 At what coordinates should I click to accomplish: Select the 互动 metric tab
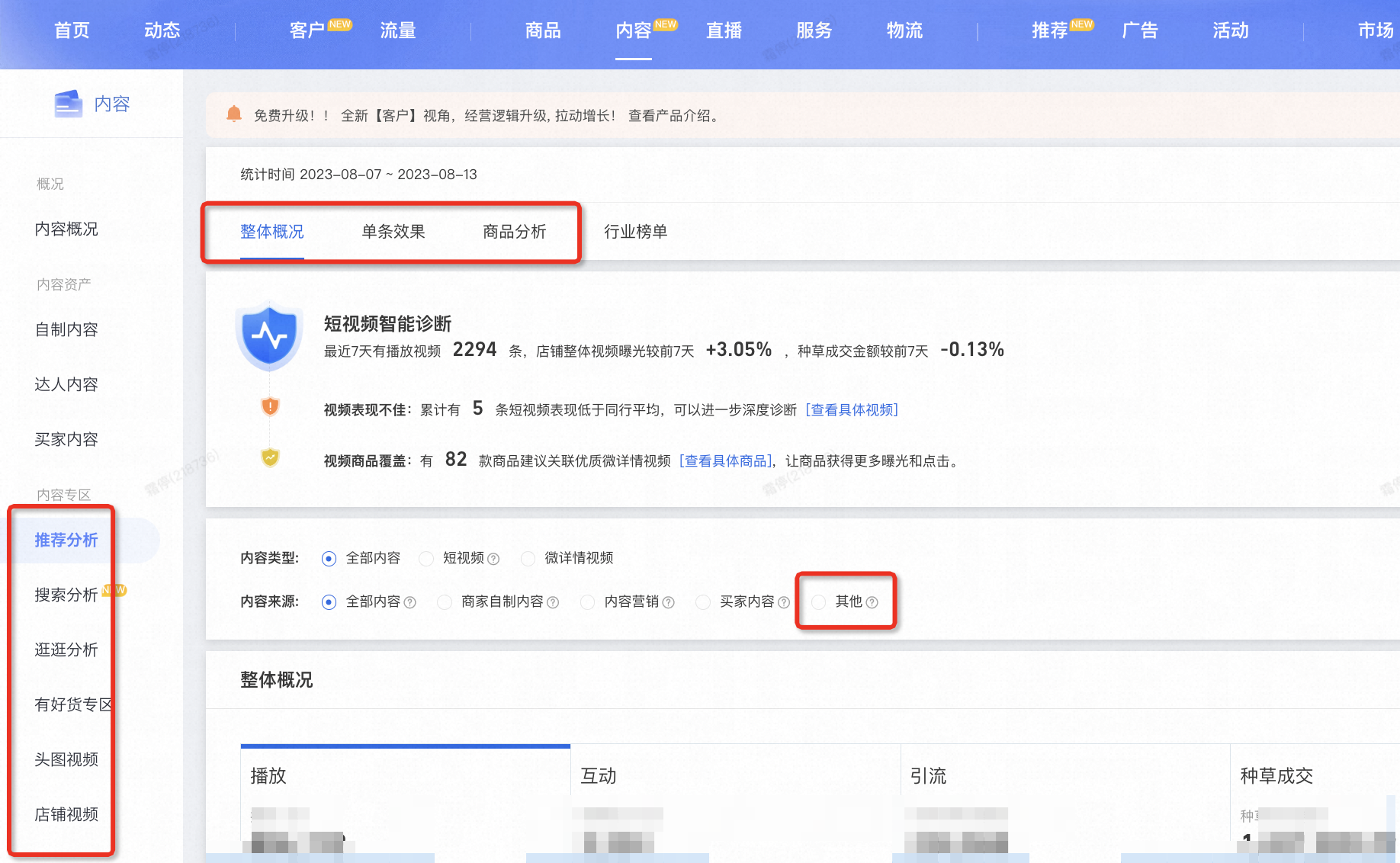click(x=736, y=799)
